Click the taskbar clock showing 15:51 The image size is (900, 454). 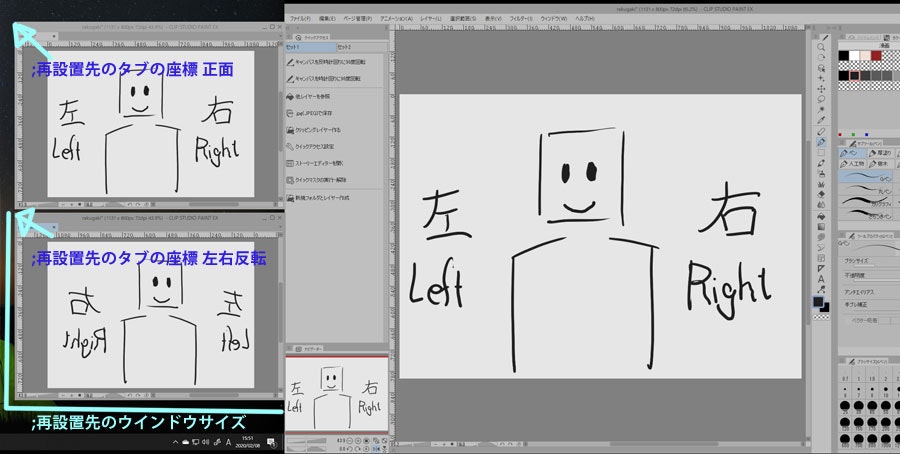248,441
